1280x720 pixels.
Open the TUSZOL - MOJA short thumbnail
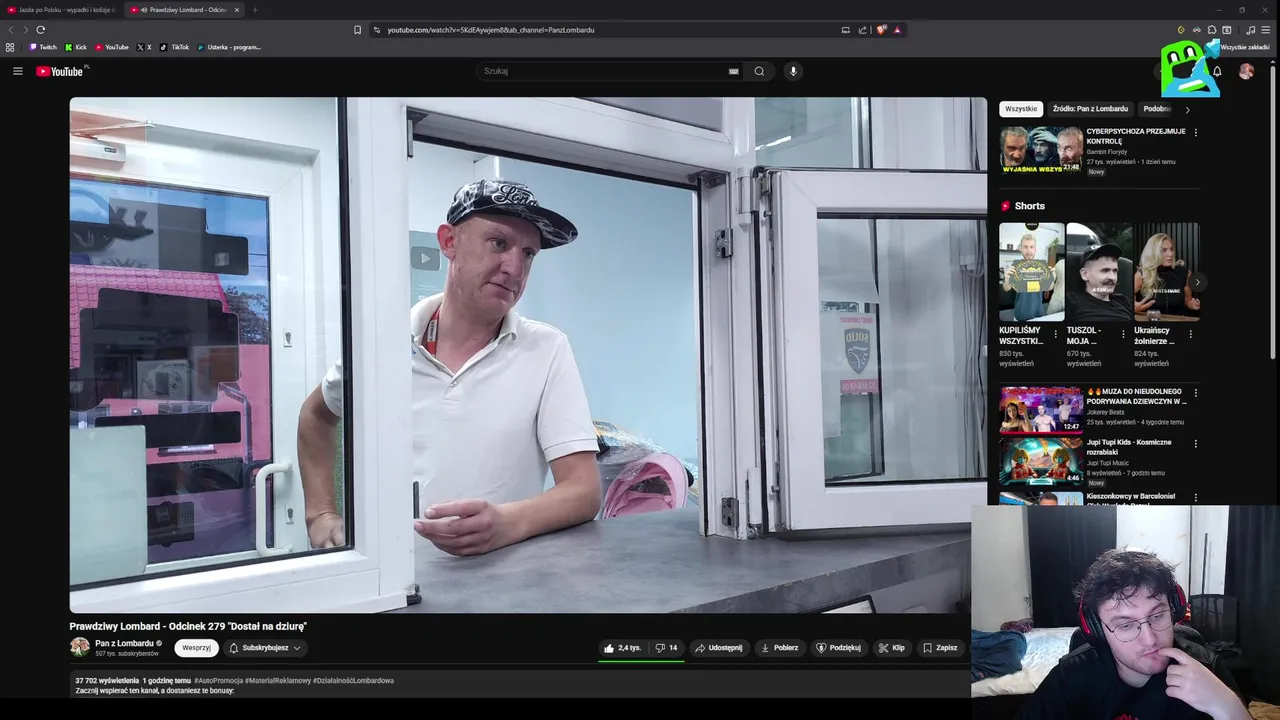pyautogui.click(x=1099, y=272)
